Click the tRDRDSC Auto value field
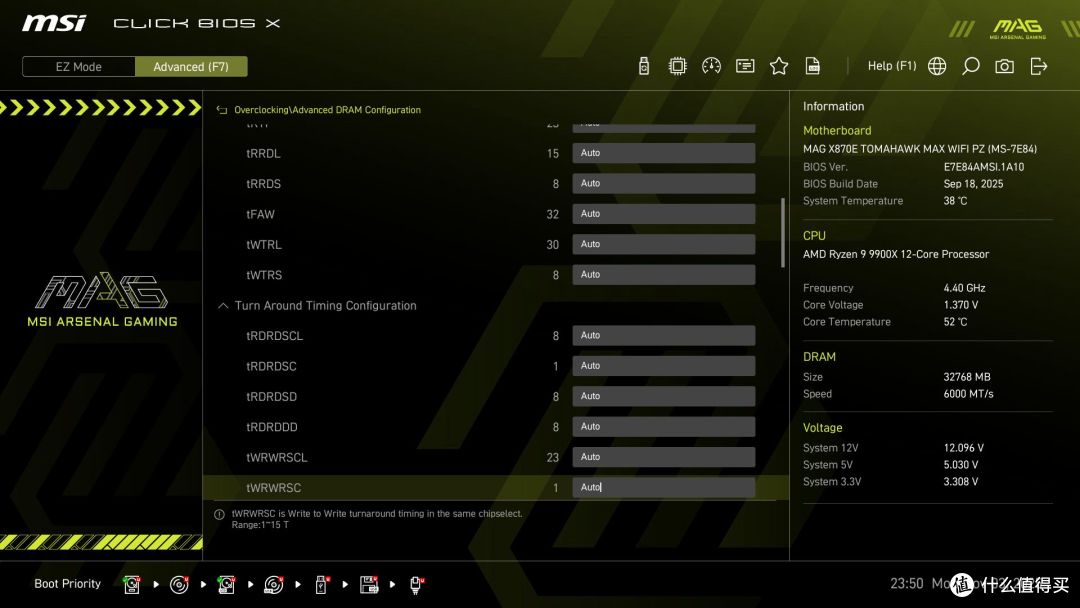 [x=664, y=366]
